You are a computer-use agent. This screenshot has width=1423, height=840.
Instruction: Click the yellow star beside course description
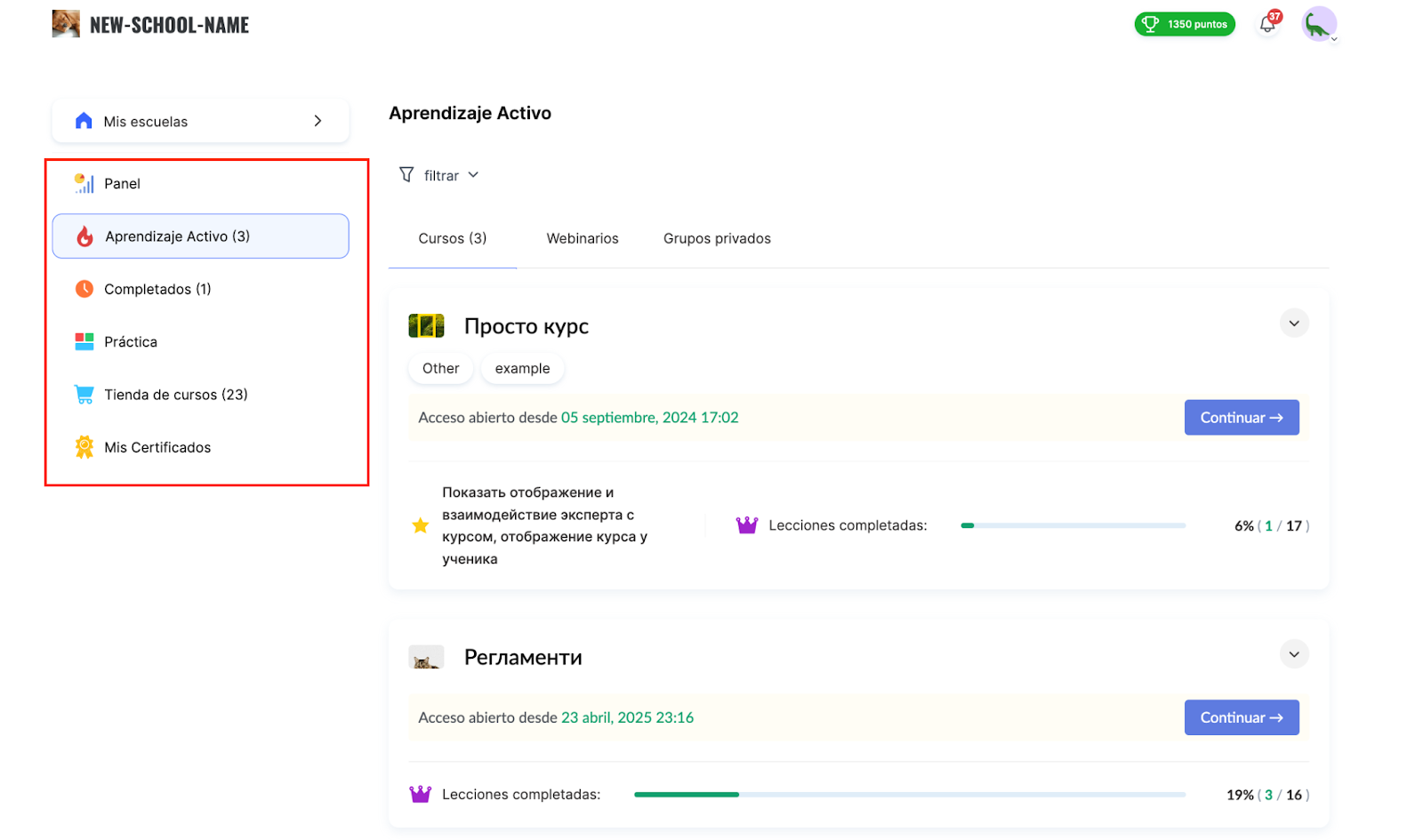[x=421, y=525]
